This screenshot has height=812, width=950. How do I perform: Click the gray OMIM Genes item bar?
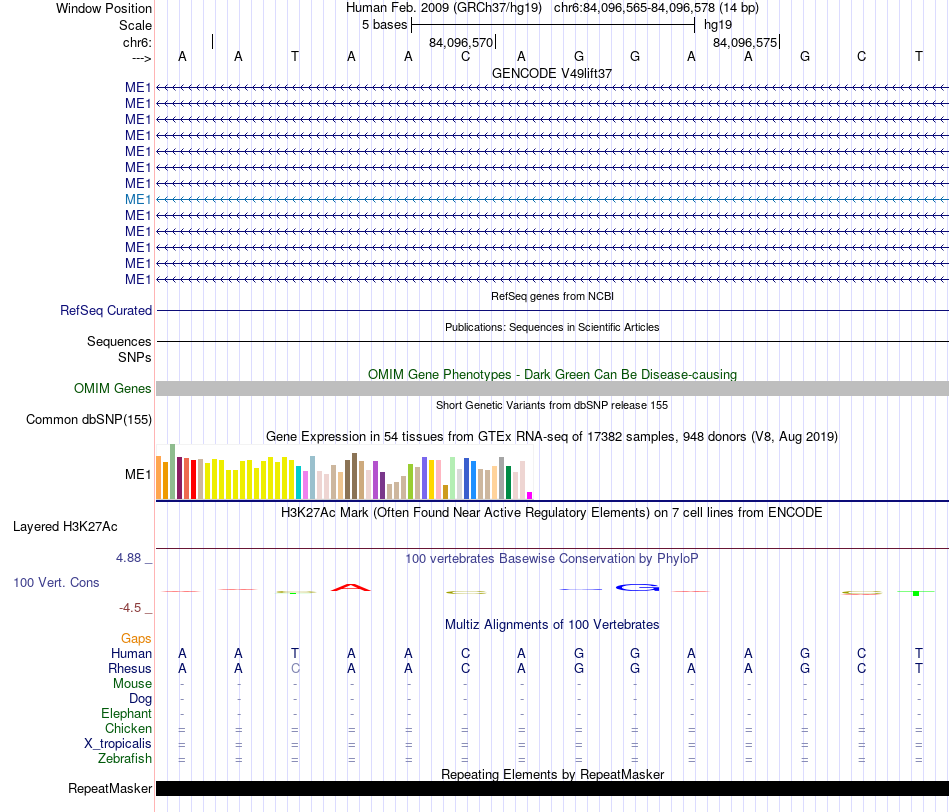click(x=552, y=388)
